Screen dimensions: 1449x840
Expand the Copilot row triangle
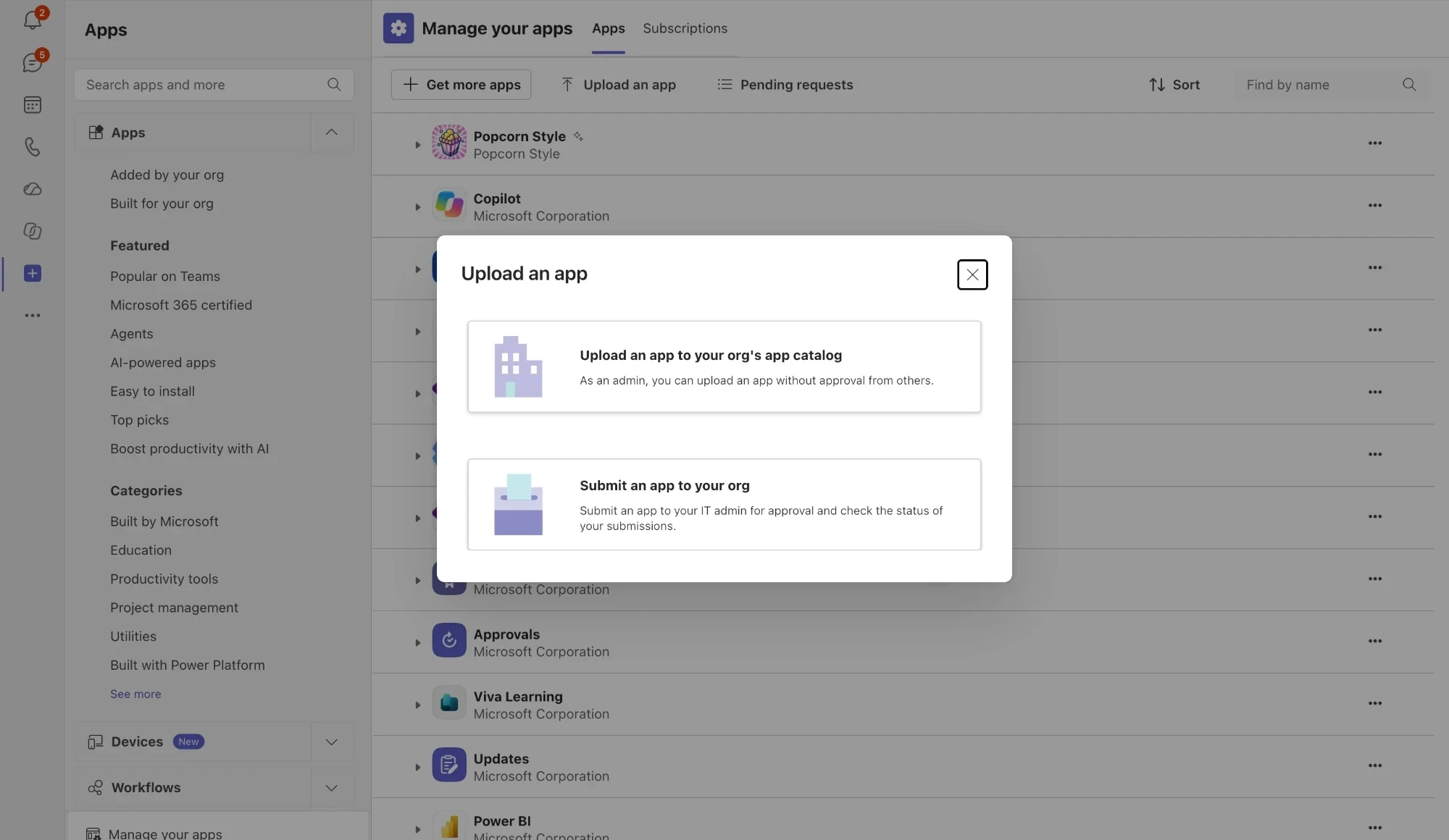click(x=417, y=207)
